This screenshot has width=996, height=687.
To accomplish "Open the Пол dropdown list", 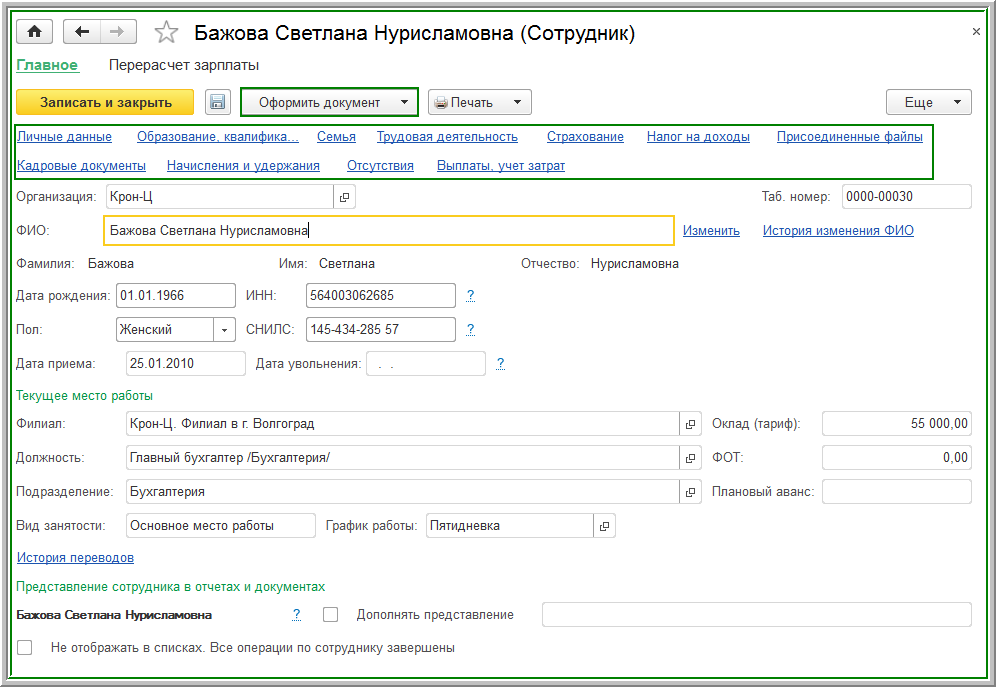I will click(x=224, y=329).
